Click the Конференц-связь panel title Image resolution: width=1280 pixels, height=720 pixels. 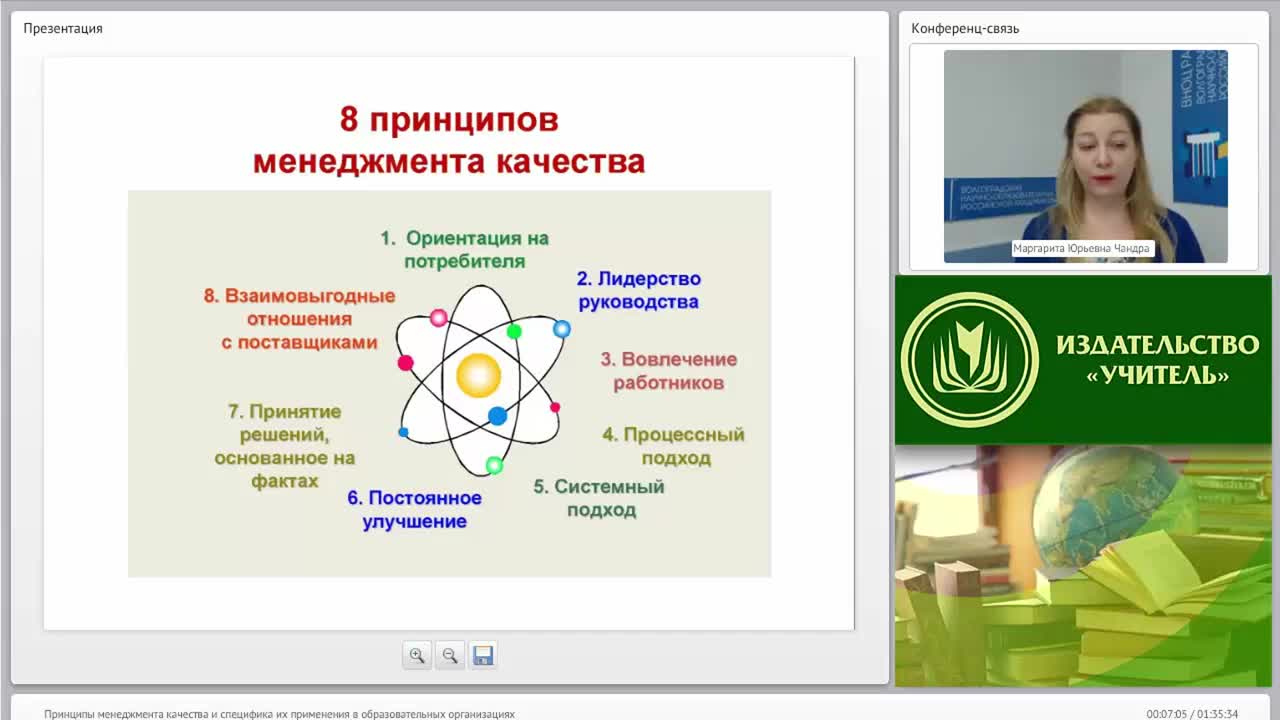pos(965,28)
